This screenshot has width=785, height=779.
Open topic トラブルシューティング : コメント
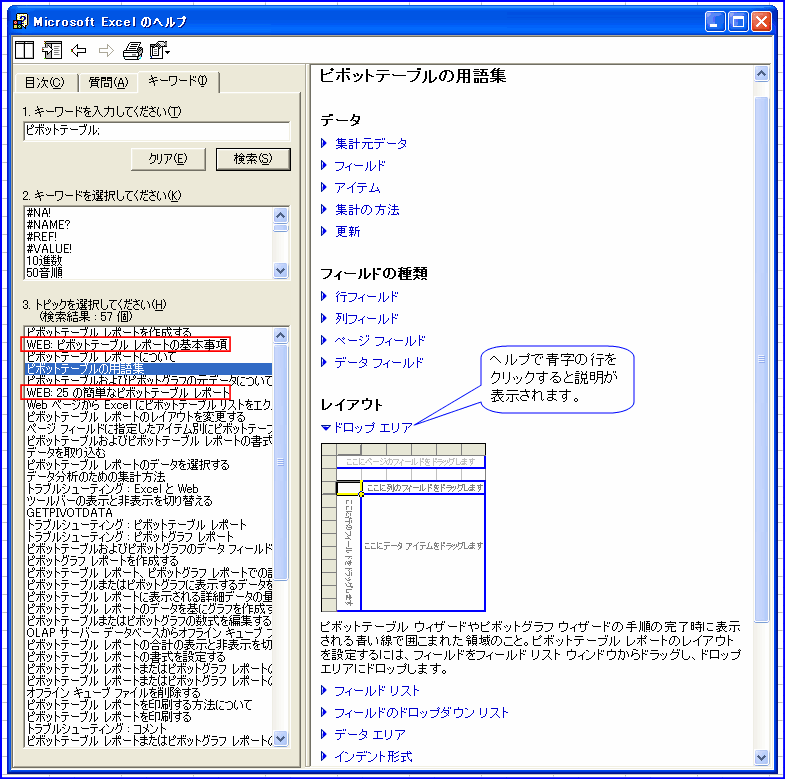tap(96, 729)
